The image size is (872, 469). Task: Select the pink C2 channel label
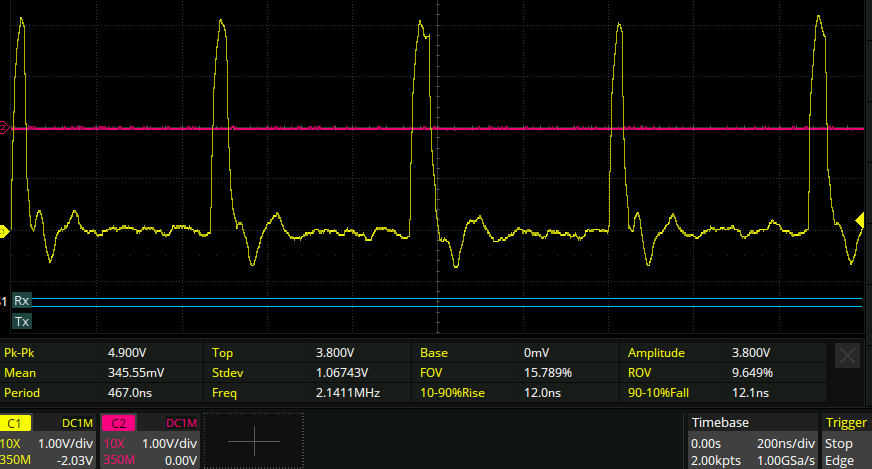point(118,423)
